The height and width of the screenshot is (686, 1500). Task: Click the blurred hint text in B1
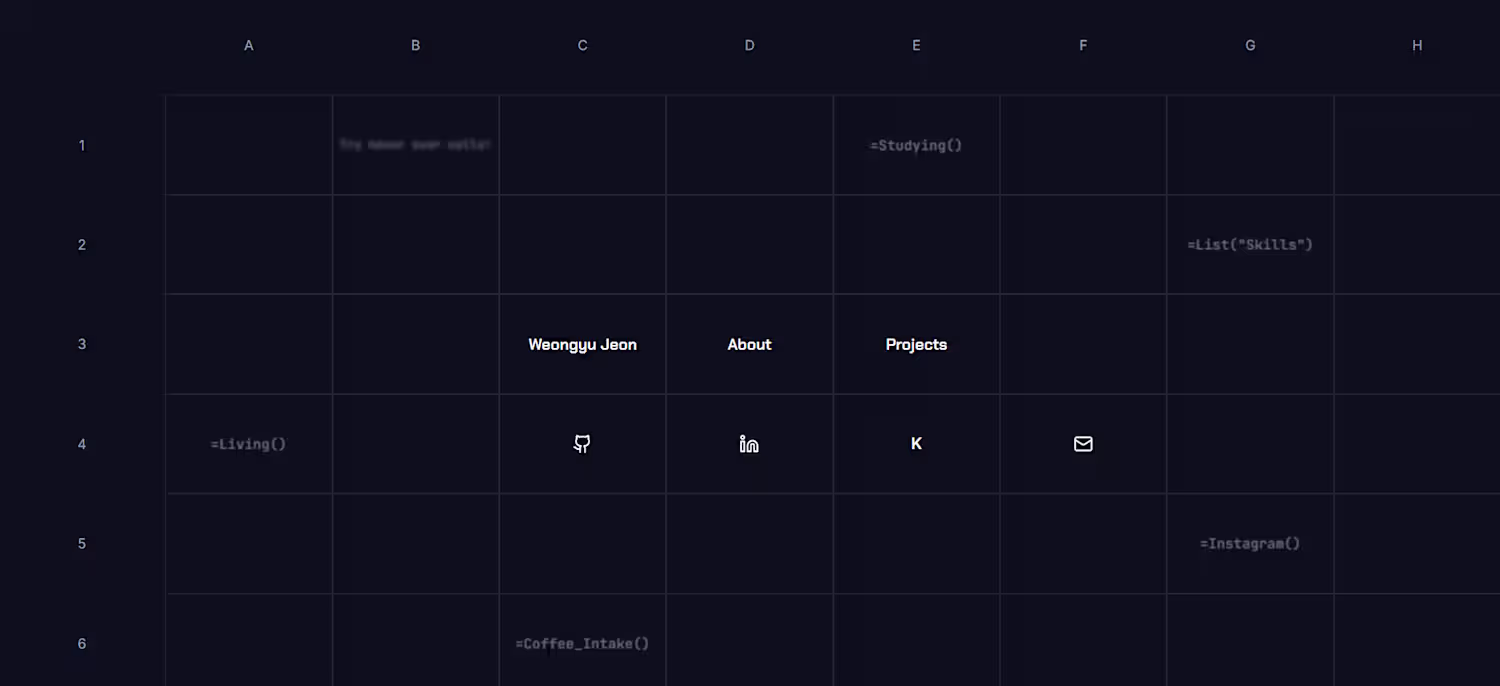tap(415, 145)
